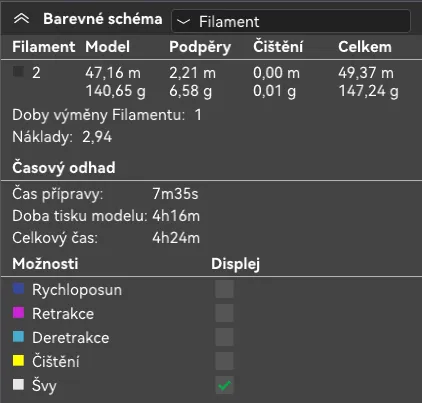Click the dropdown arrow beside Filament
The height and width of the screenshot is (403, 422).
(x=183, y=22)
